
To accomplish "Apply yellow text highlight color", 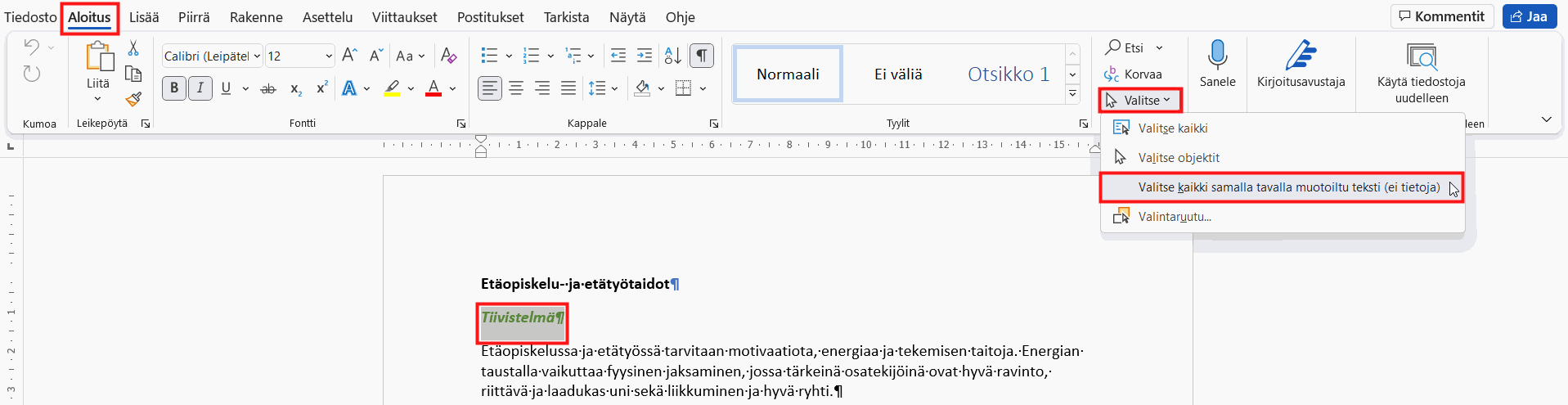I will (x=392, y=88).
